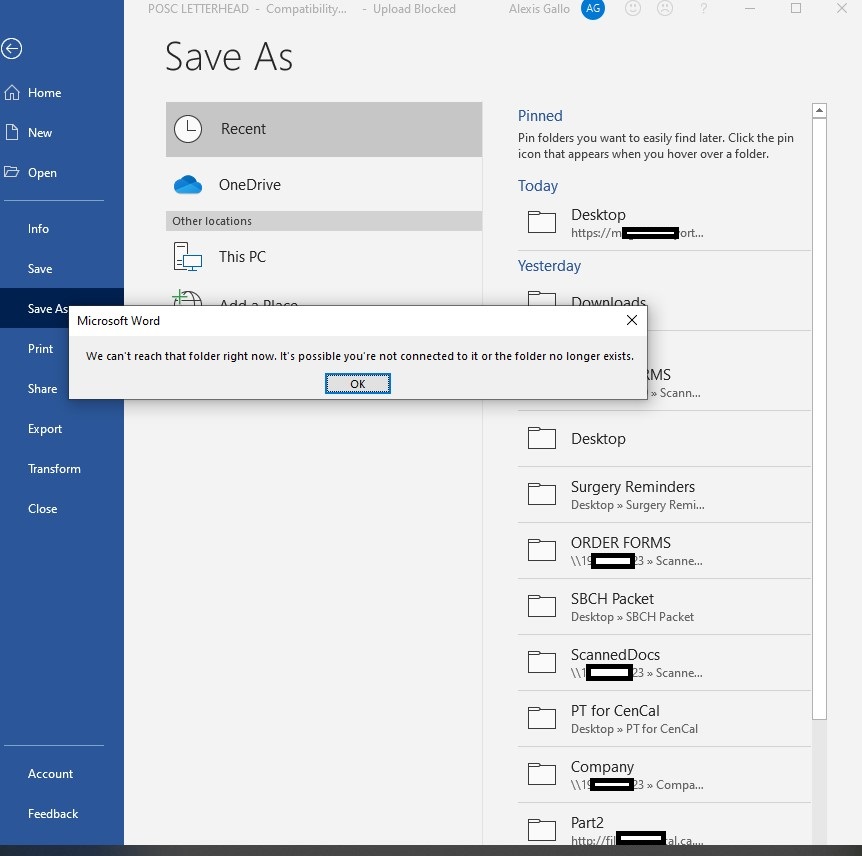The width and height of the screenshot is (862, 856).
Task: Click folder icon beside PT for CenCal
Action: coord(541,718)
